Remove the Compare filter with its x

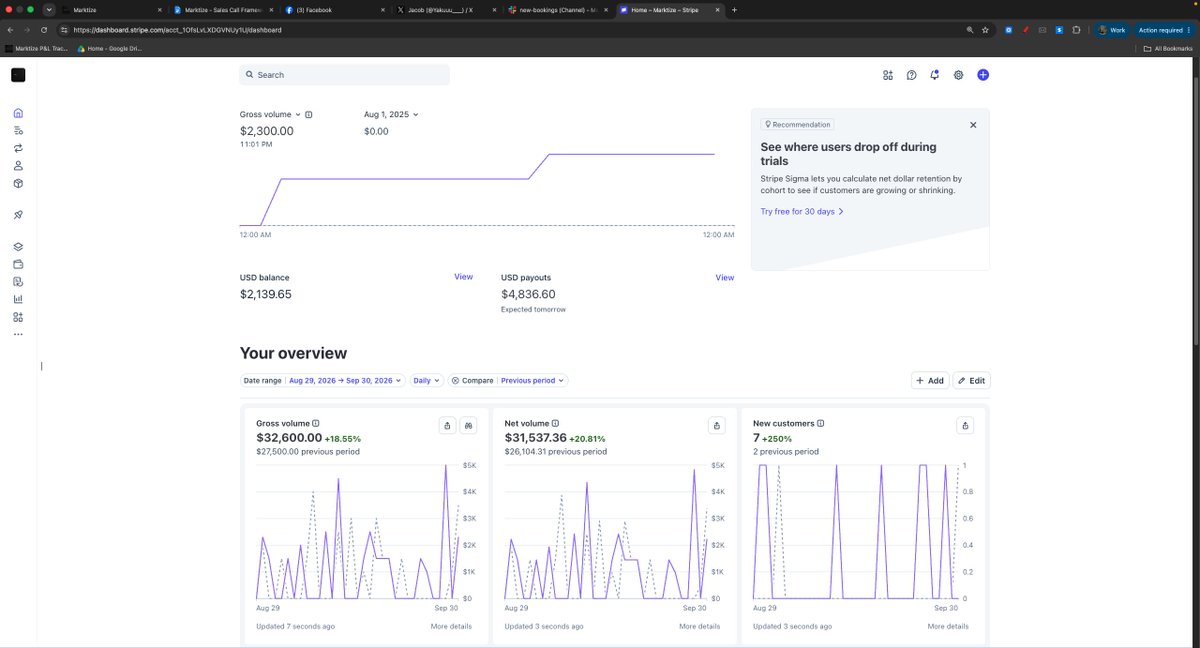pyautogui.click(x=455, y=381)
